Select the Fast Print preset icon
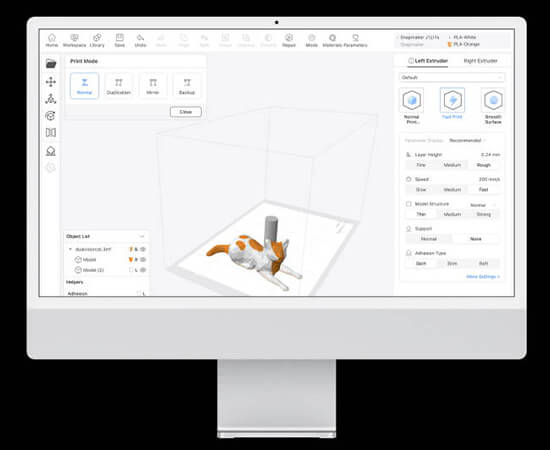Image resolution: width=550 pixels, height=450 pixels. (x=452, y=100)
